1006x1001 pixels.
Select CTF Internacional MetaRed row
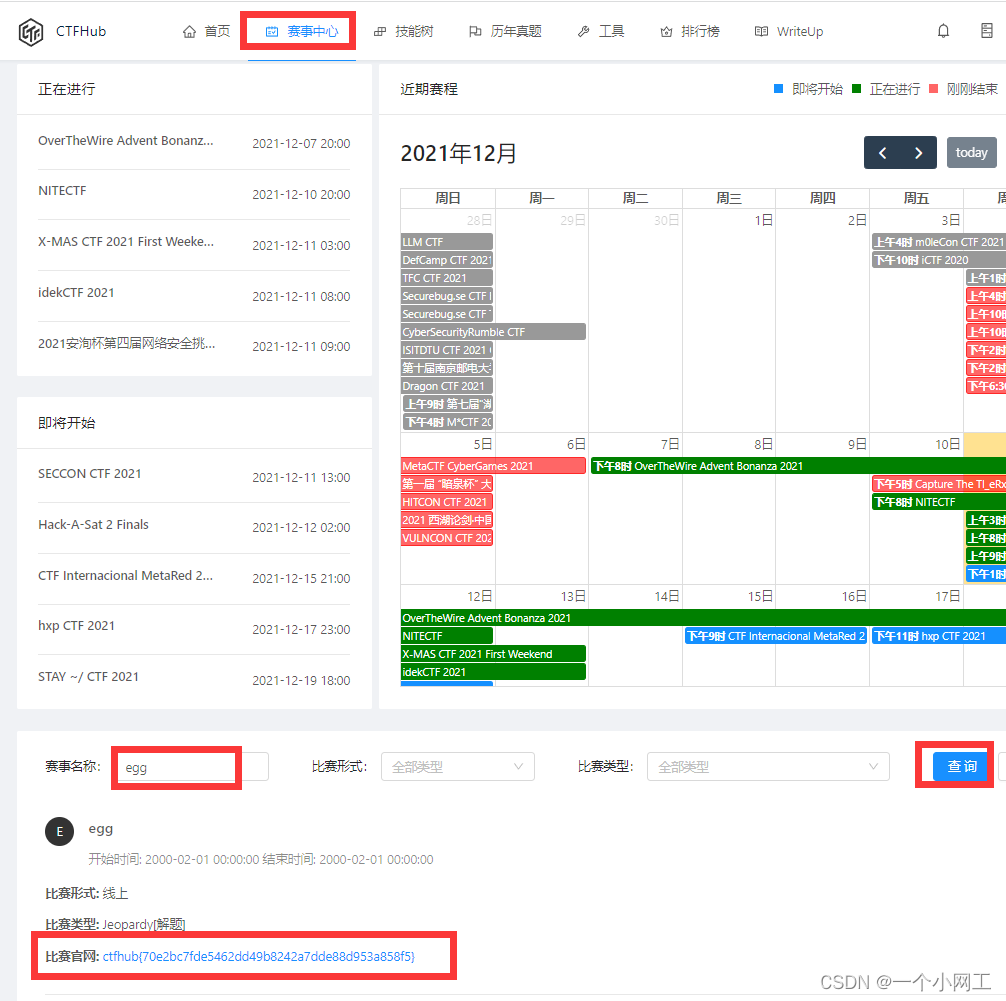click(x=194, y=578)
